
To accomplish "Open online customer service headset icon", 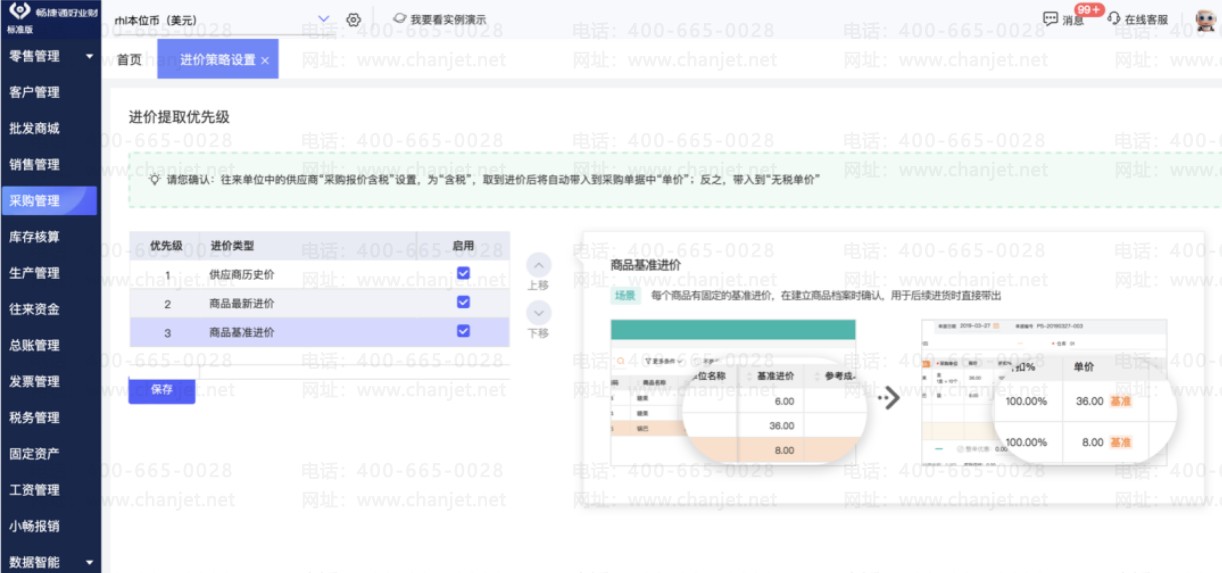I will [x=1114, y=19].
